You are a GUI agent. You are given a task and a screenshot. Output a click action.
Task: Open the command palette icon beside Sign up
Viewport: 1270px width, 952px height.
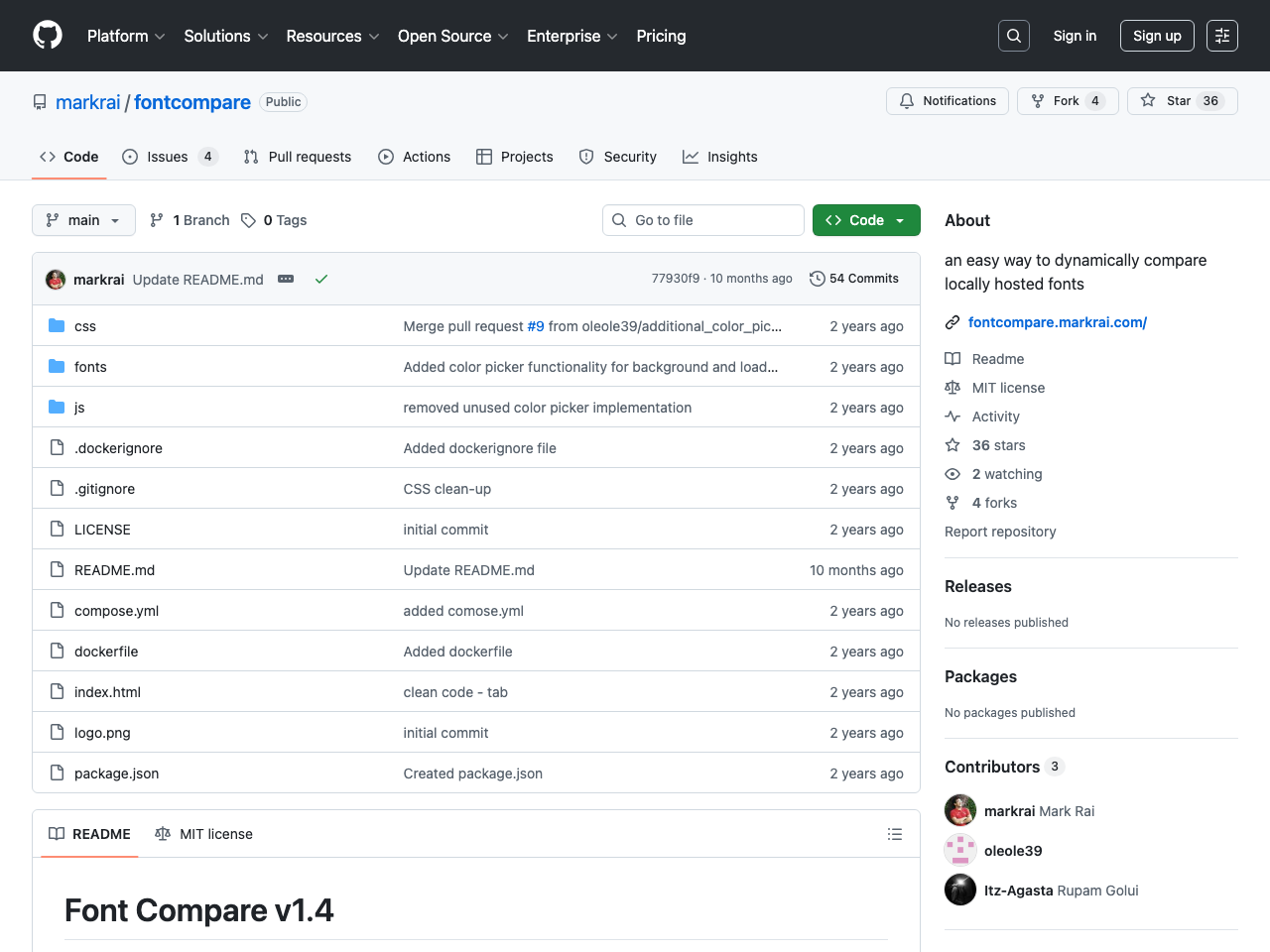point(1221,36)
